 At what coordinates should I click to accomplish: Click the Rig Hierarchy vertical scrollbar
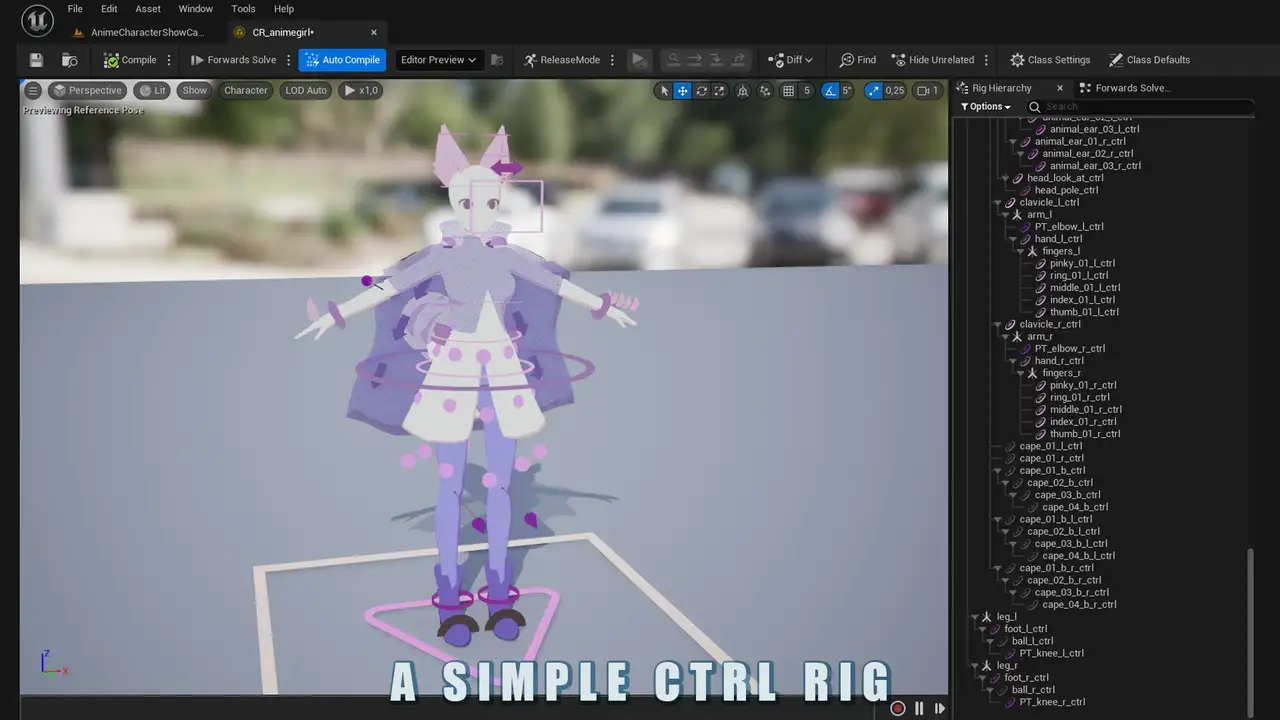[1250, 630]
